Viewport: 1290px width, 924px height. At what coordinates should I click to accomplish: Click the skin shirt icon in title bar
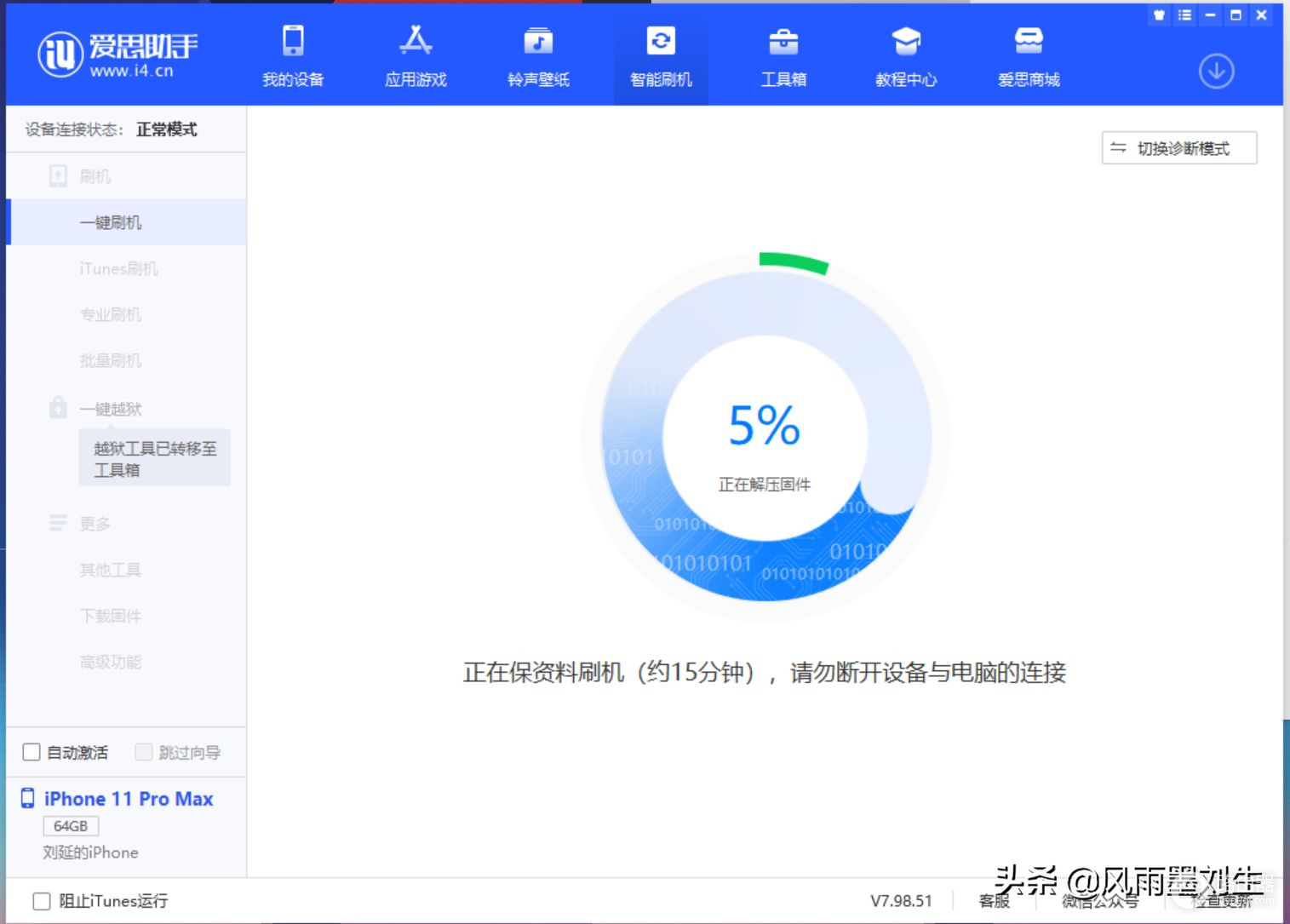[1159, 15]
